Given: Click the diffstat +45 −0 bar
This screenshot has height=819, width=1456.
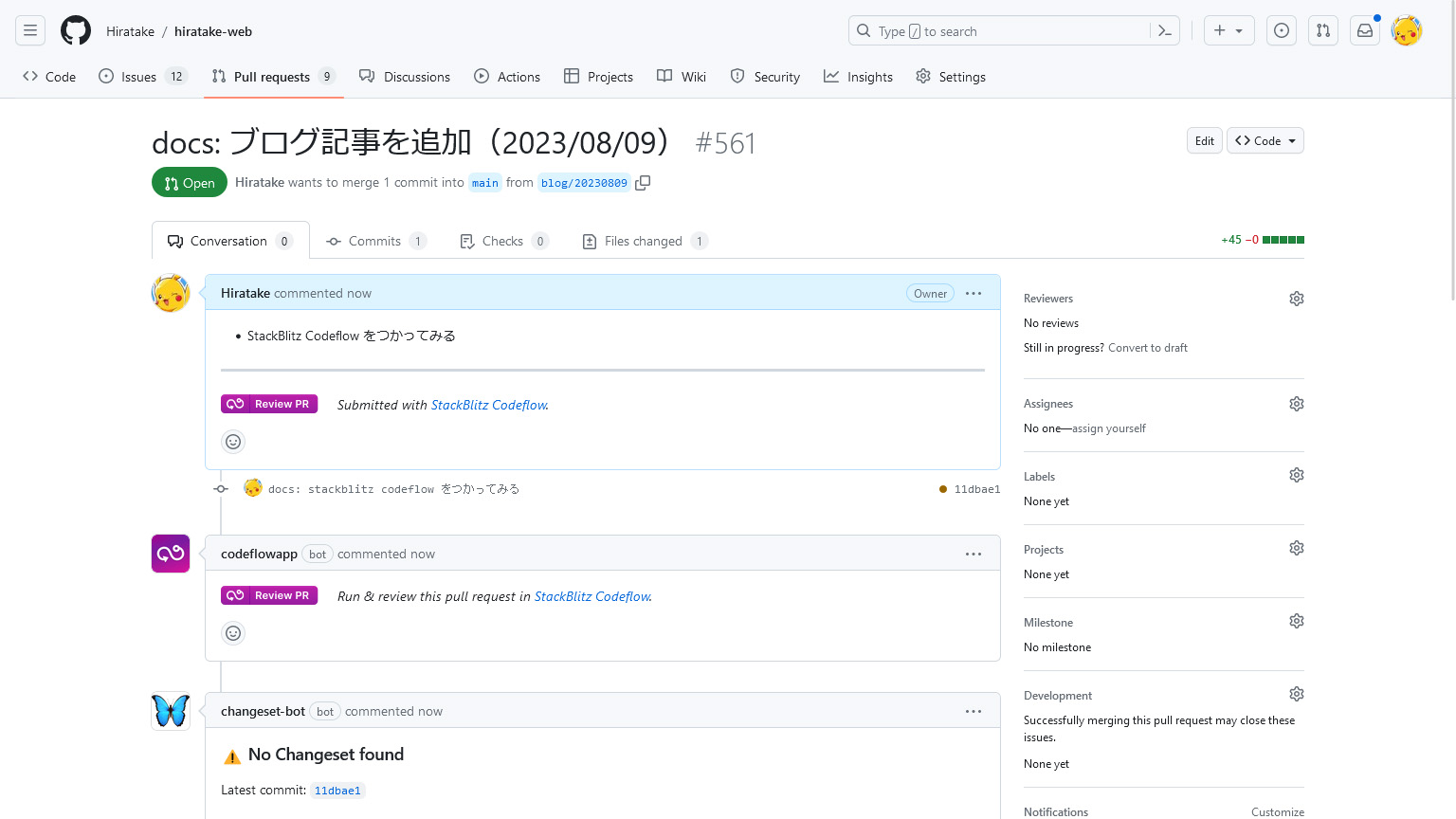Looking at the screenshot, I should coord(1263,240).
